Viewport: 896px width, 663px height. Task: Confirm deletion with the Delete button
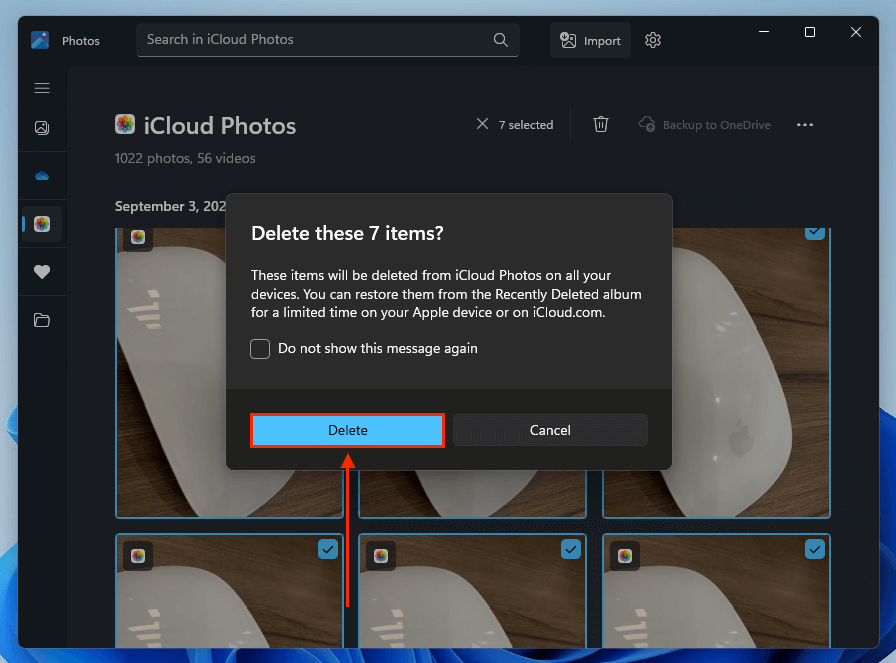click(347, 430)
